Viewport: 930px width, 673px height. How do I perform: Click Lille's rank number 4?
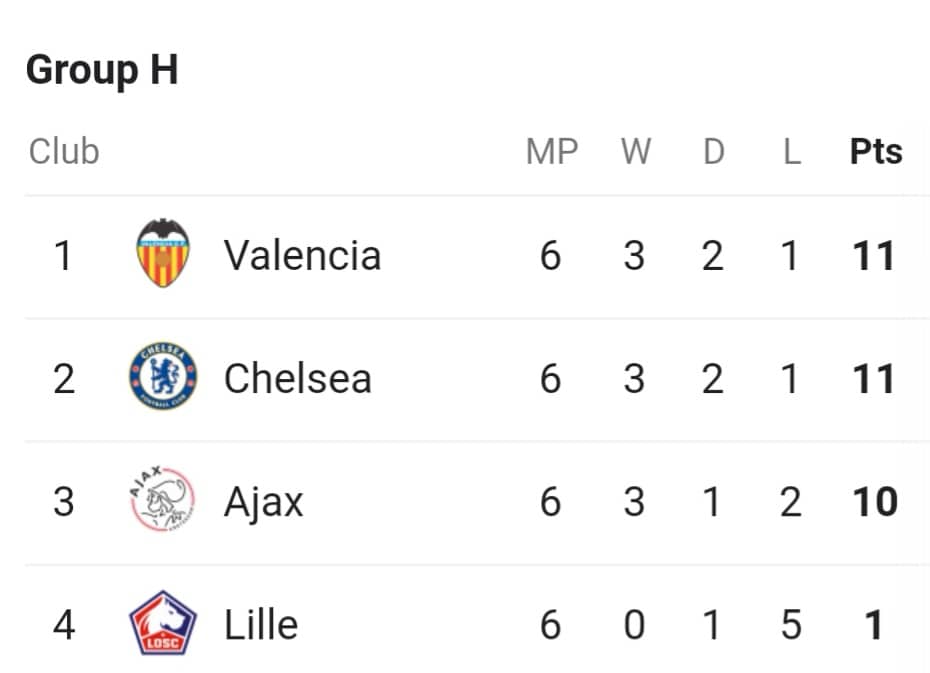click(64, 624)
